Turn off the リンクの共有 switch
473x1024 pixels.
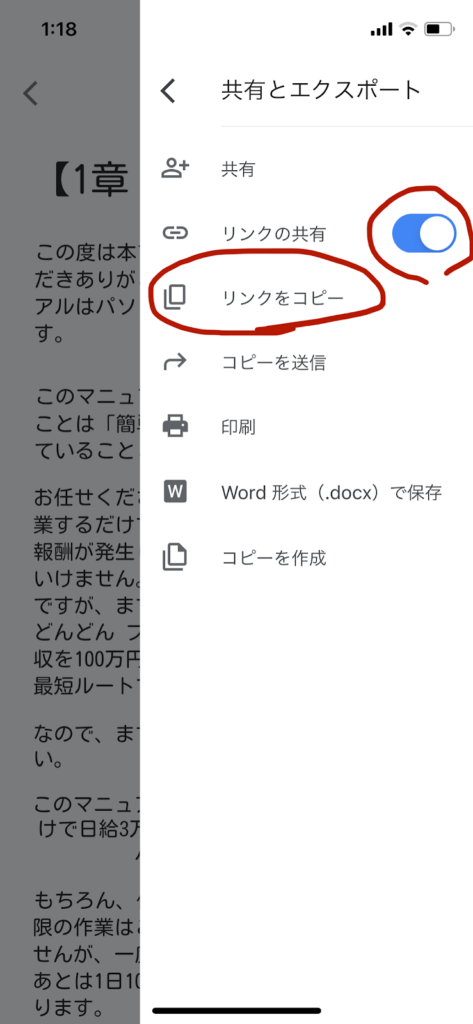[424, 233]
